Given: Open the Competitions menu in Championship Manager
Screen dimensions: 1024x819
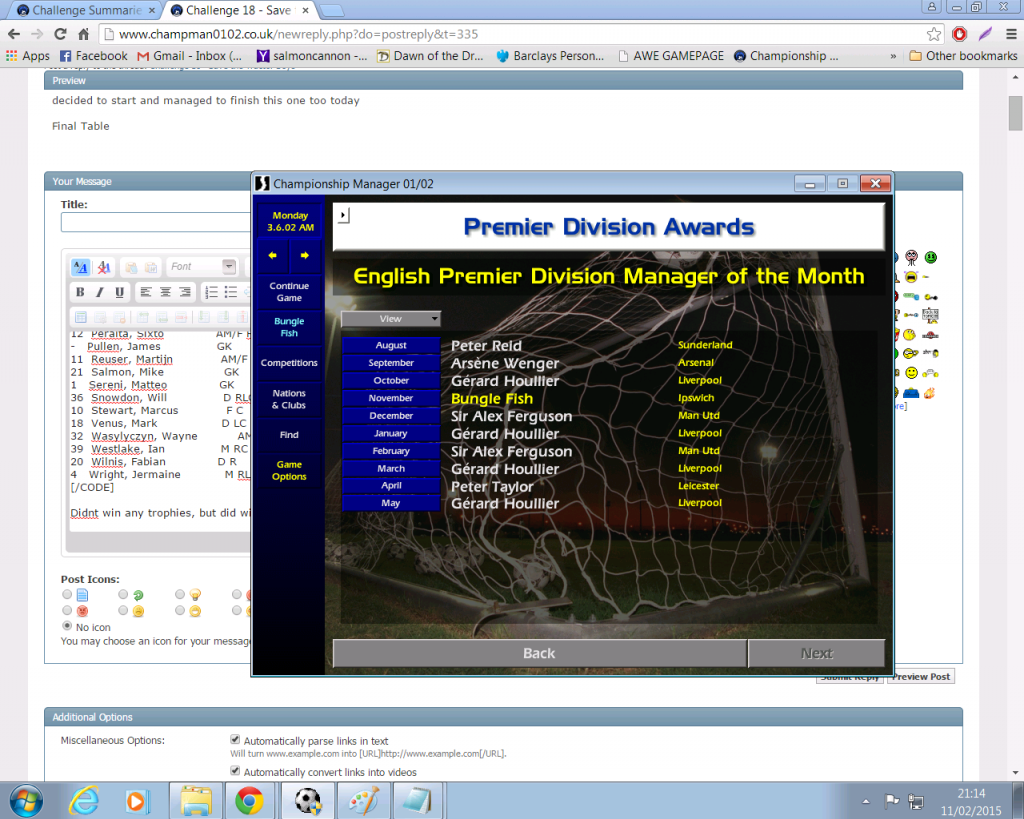Looking at the screenshot, I should click(x=289, y=363).
